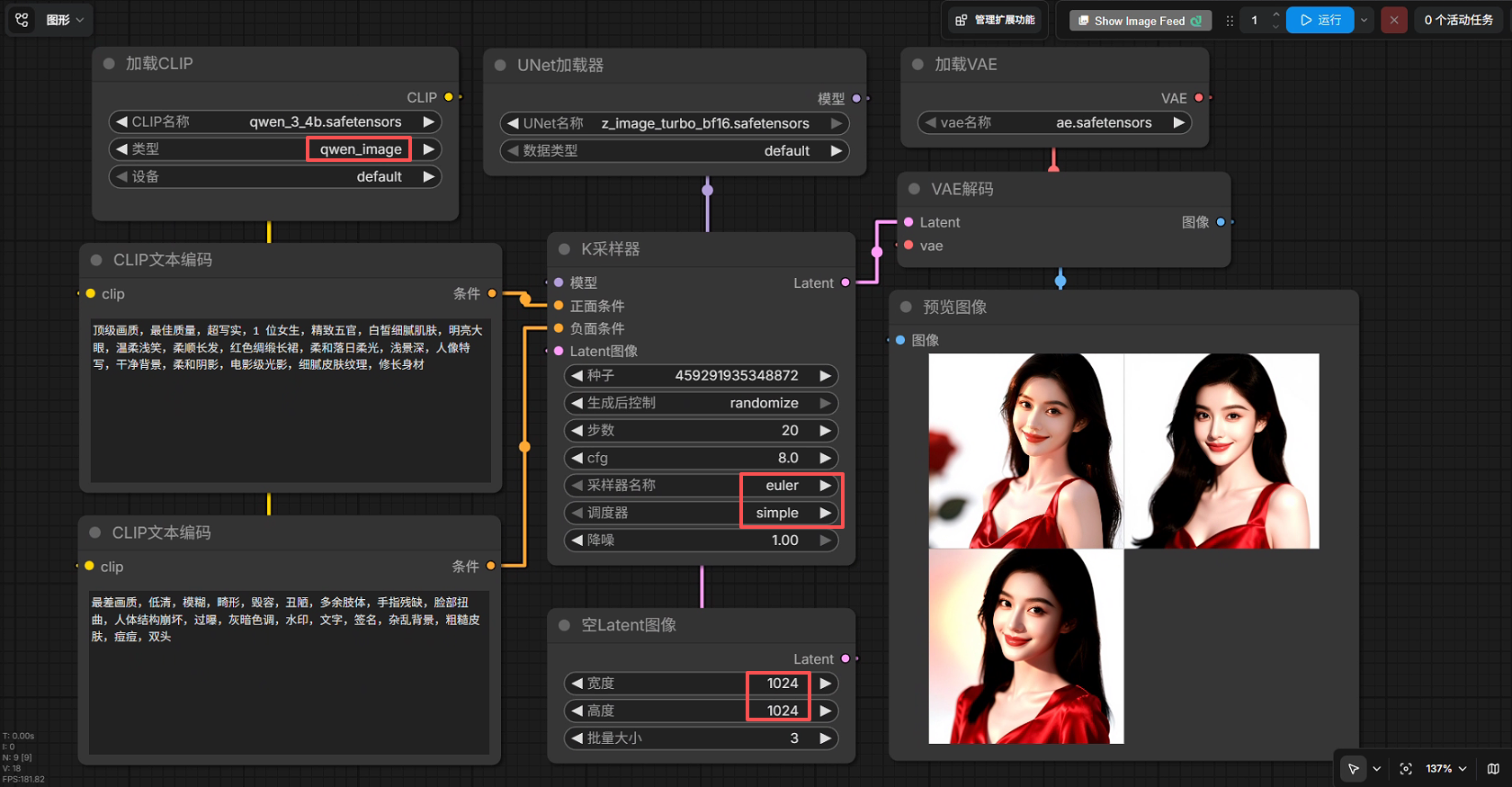Collapse the load VAE node via its title dot

(x=917, y=65)
